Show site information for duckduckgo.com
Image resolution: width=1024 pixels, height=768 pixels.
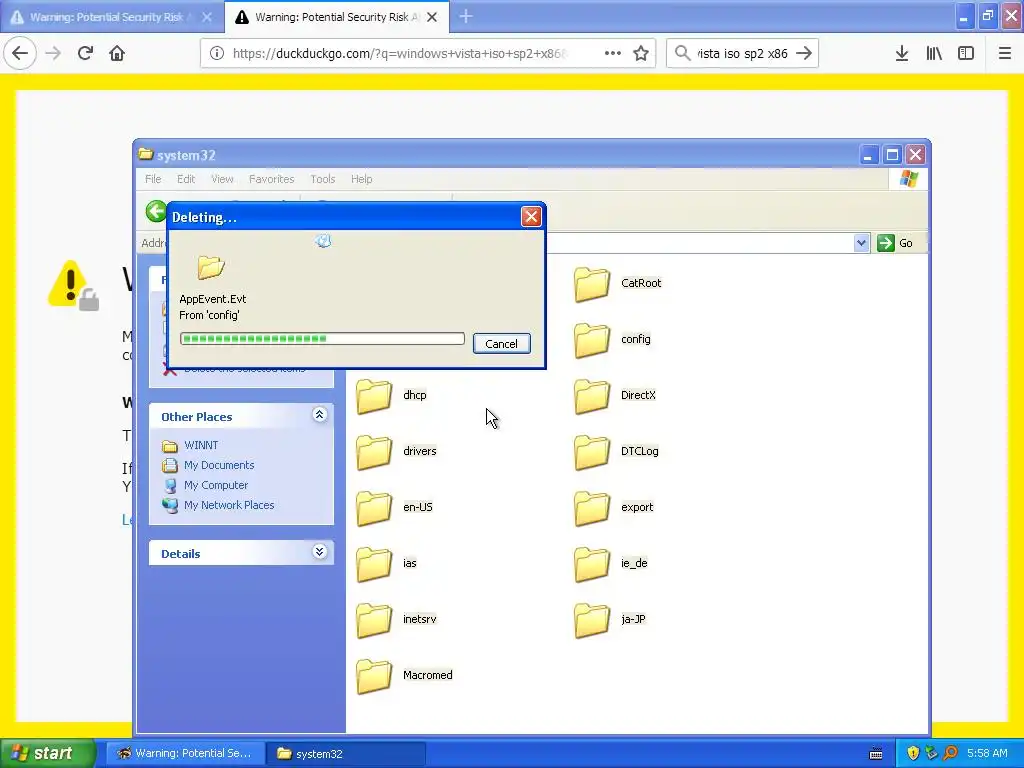tap(217, 54)
